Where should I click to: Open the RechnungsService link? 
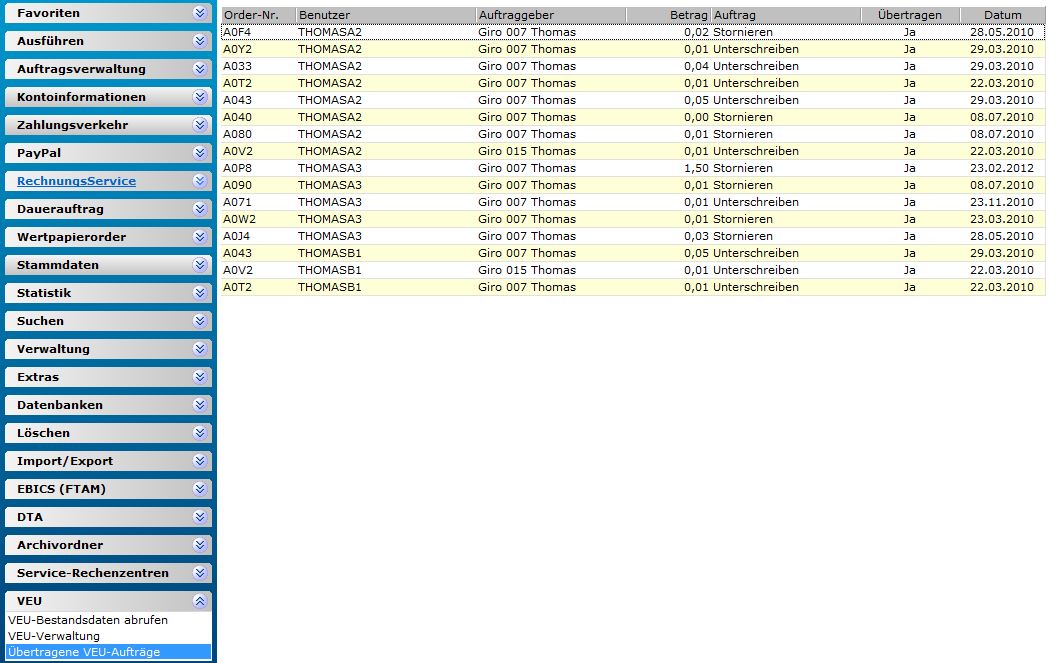pyautogui.click(x=76, y=181)
